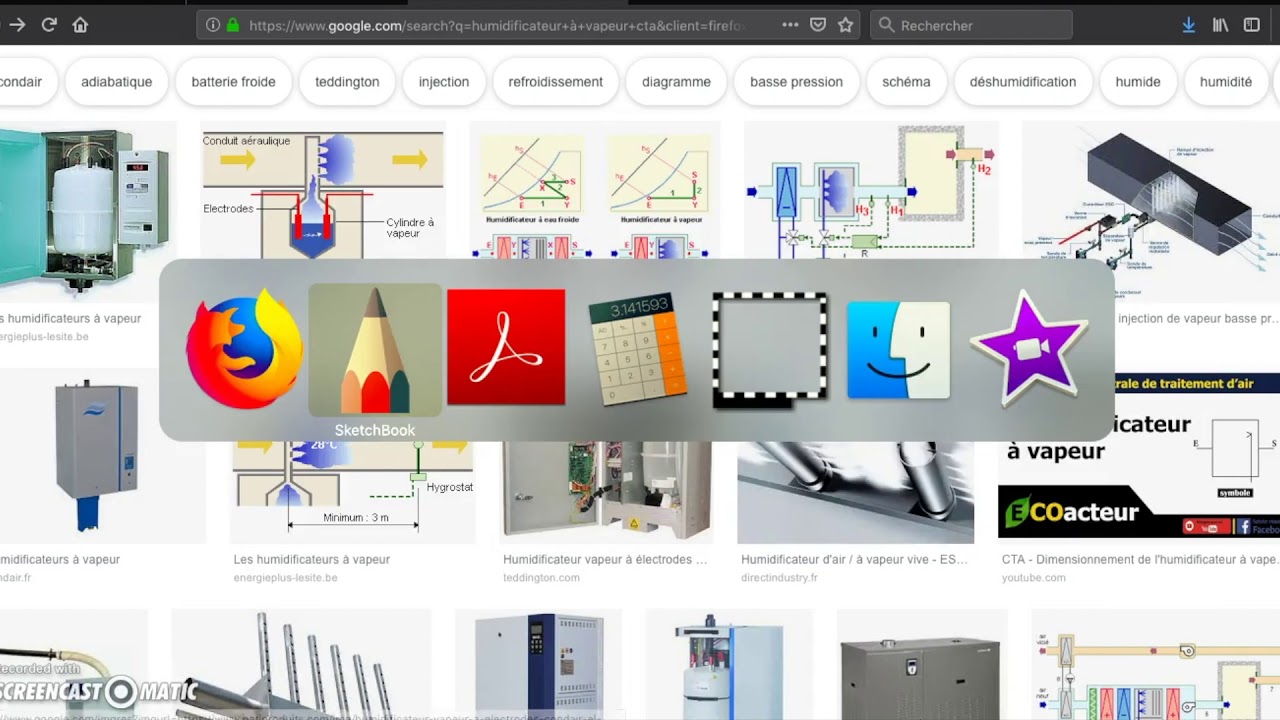Screen dimensions: 1280x720
Task: Save page to Pocket
Action: click(818, 25)
